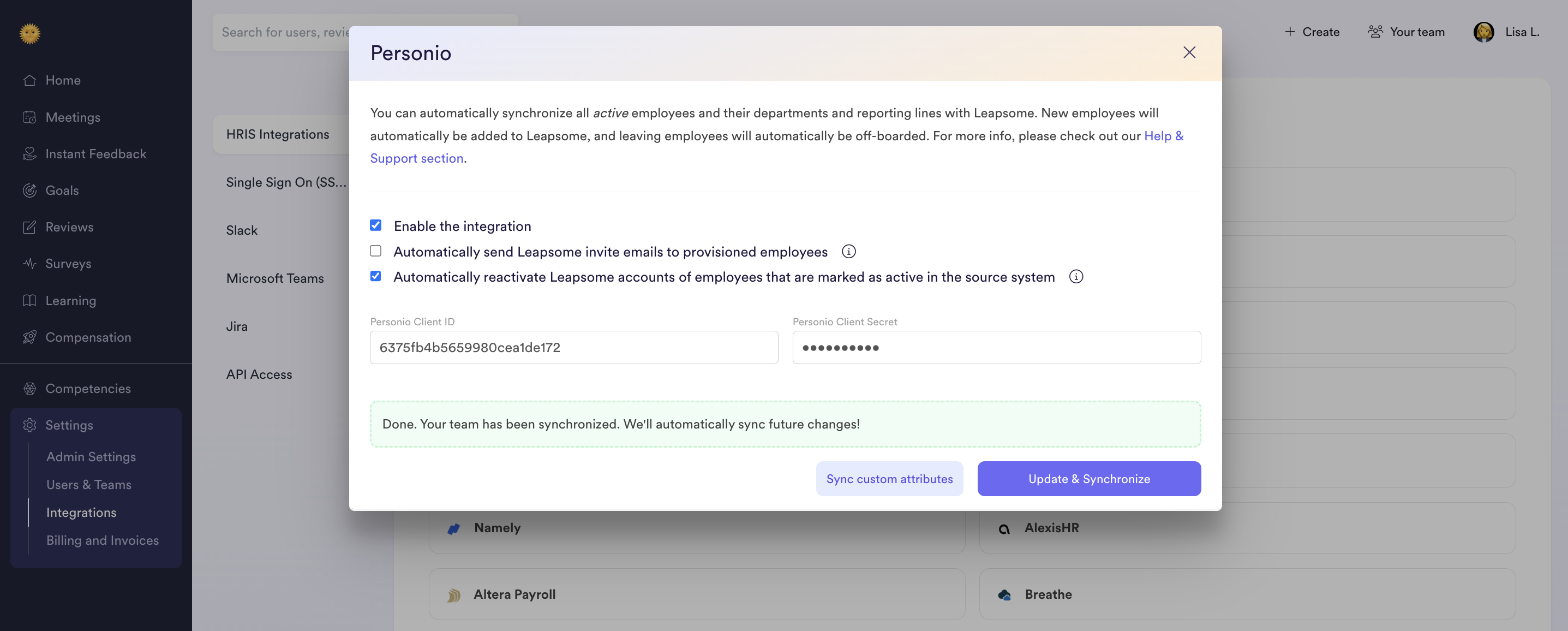
Task: Click Lisa L. profile avatar
Action: coord(1483,32)
